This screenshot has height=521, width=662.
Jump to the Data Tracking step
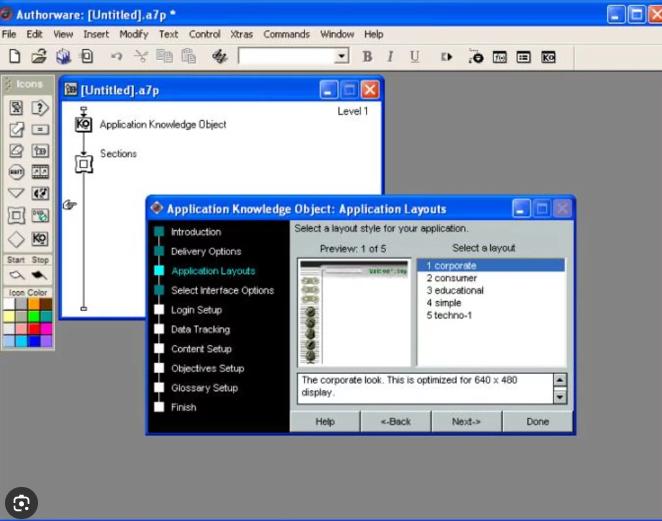[201, 329]
